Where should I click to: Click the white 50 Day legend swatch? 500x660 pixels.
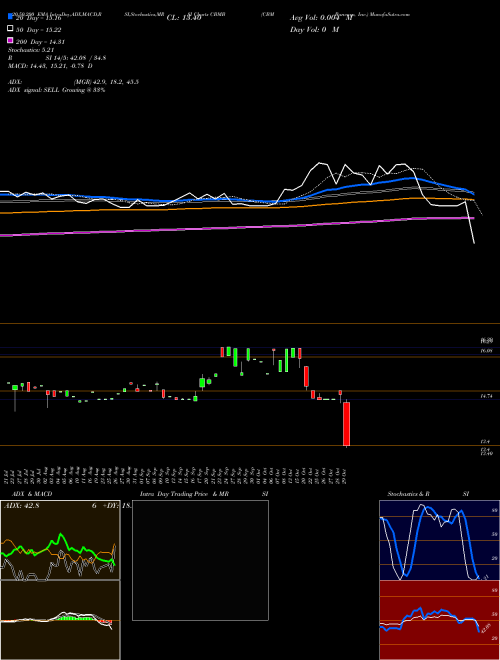tap(11, 29)
